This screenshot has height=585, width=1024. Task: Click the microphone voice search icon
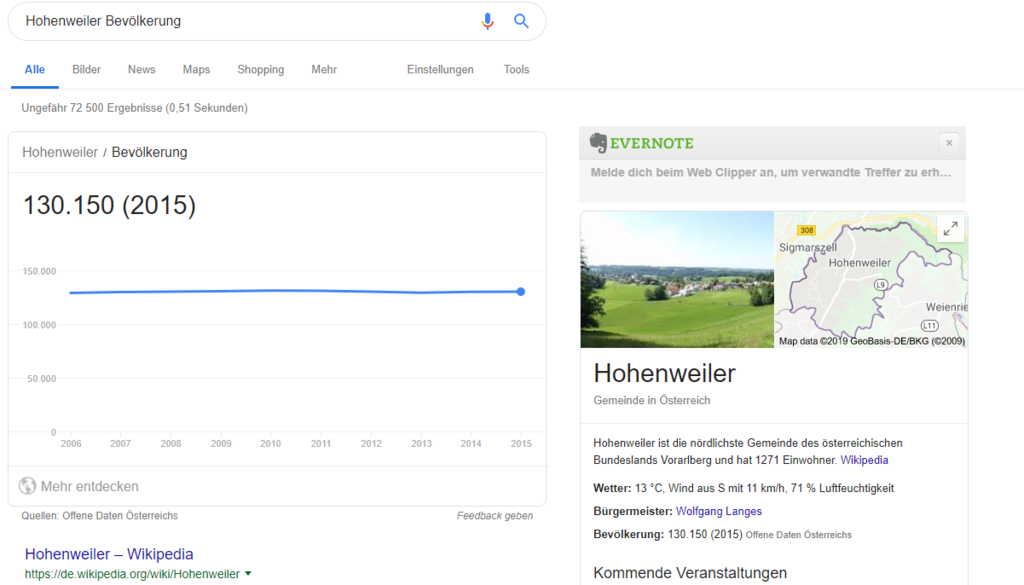[x=487, y=21]
